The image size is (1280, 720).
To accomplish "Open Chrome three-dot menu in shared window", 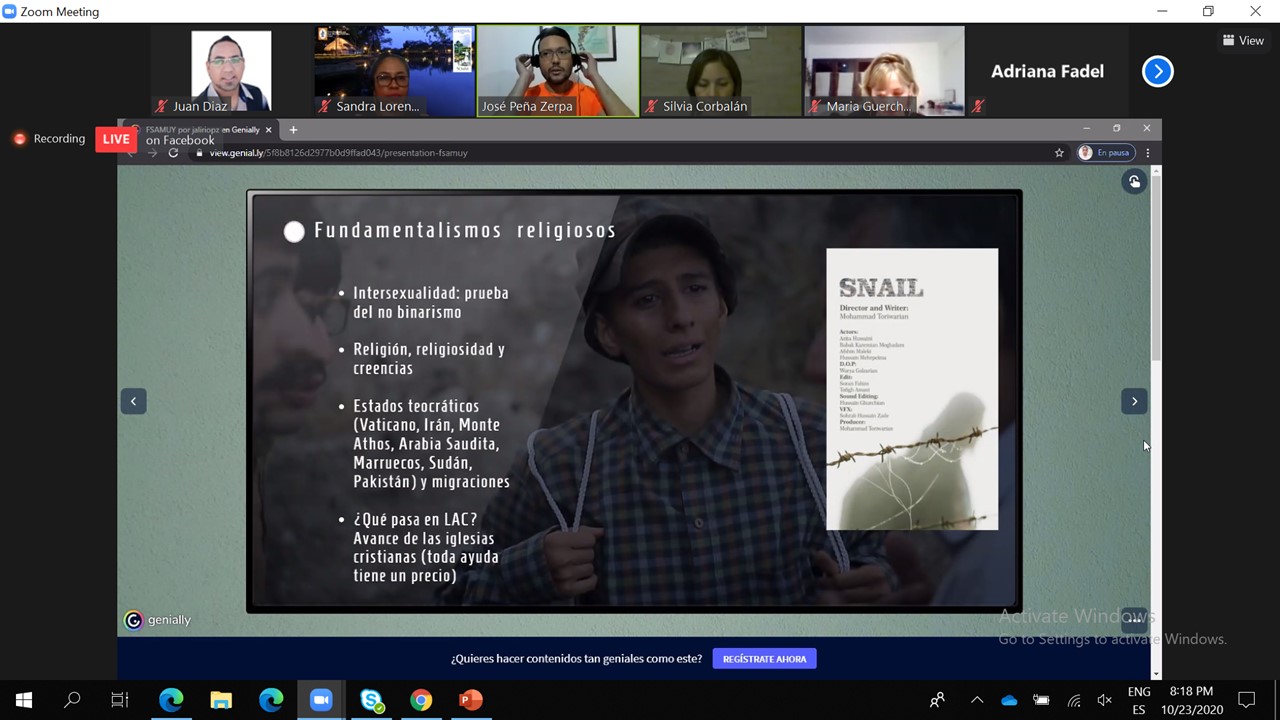I will tap(1148, 153).
